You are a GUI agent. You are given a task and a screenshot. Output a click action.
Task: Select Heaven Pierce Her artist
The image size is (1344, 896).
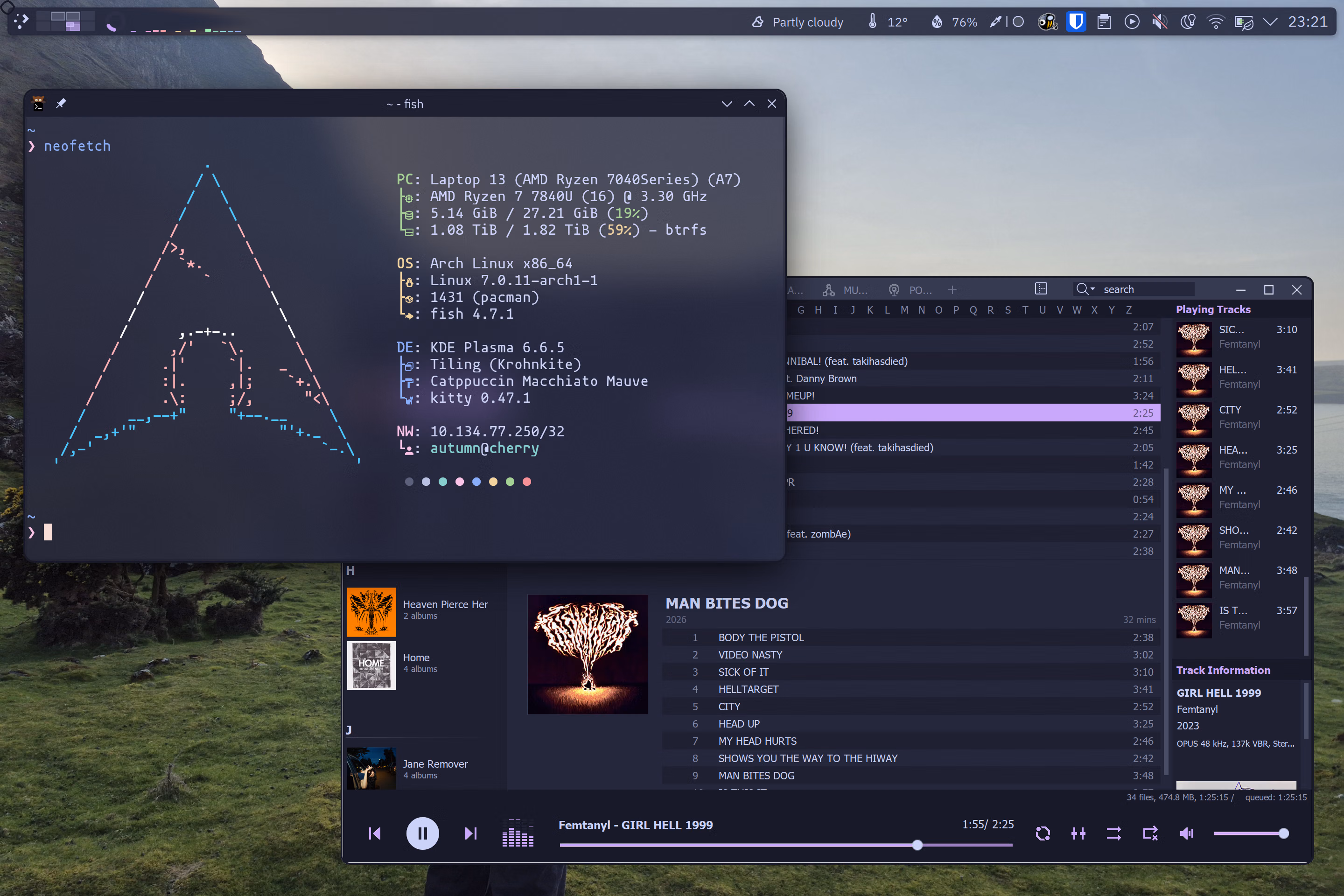coord(425,611)
